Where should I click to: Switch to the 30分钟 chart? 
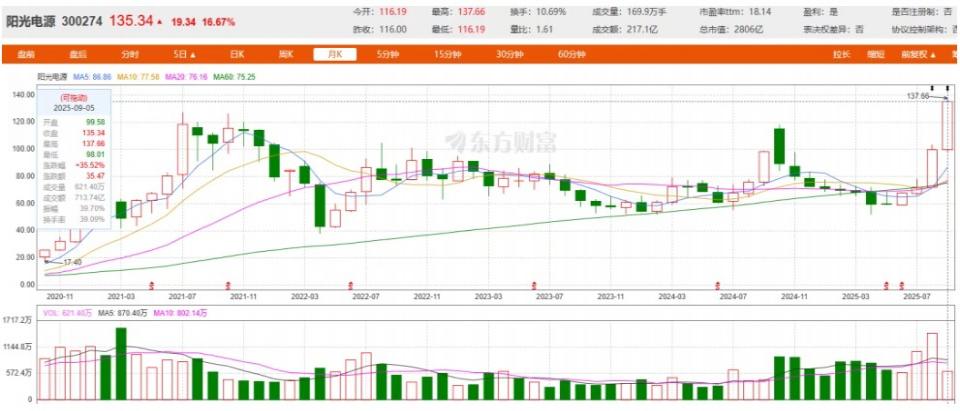coord(509,55)
